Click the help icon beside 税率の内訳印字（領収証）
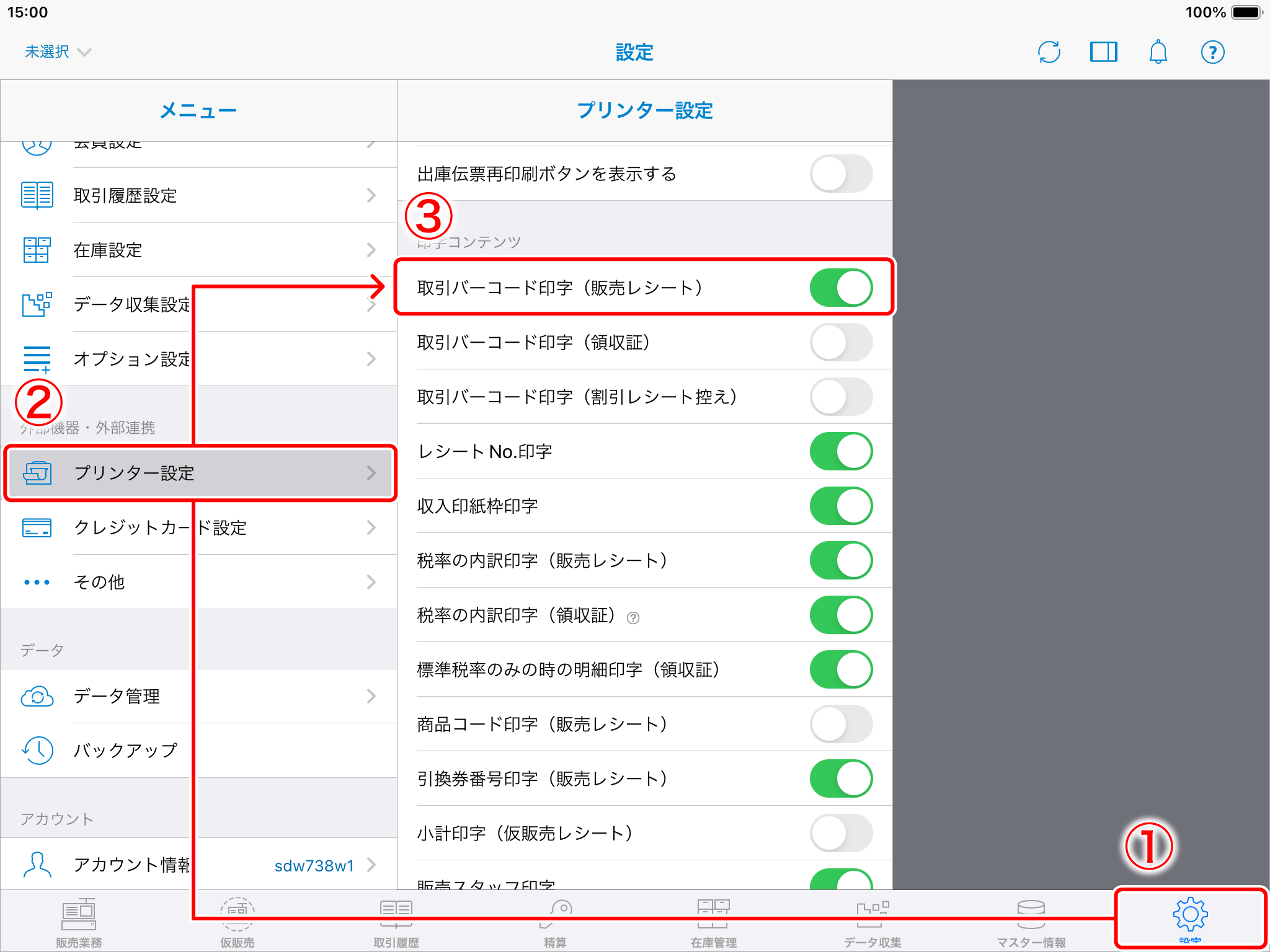Viewport: 1270px width, 952px height. [x=633, y=617]
